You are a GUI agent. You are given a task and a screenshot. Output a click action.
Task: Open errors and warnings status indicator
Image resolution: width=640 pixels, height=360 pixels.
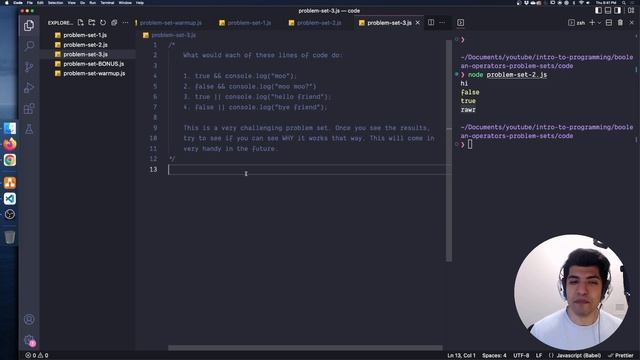[x=37, y=356]
